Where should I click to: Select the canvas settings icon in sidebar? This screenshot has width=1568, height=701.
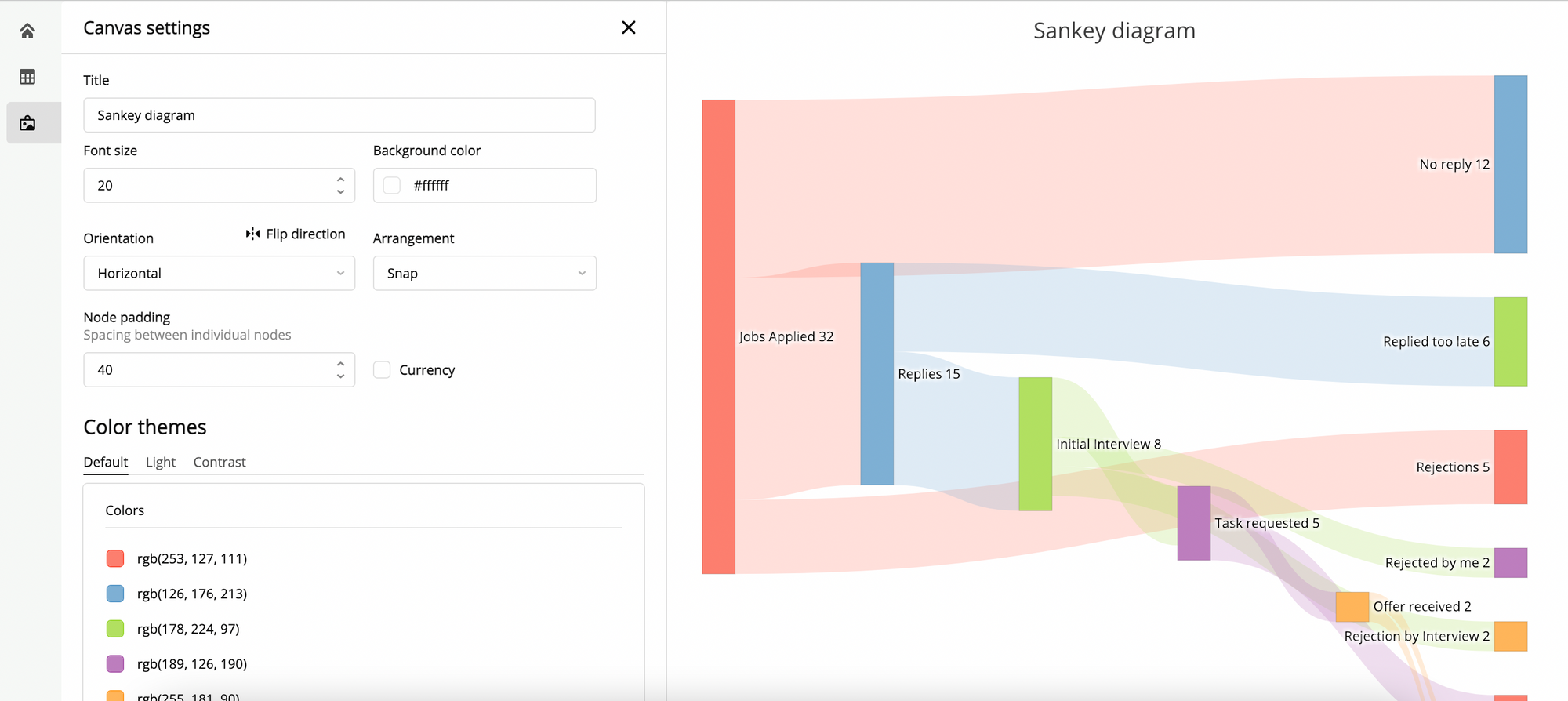[27, 123]
